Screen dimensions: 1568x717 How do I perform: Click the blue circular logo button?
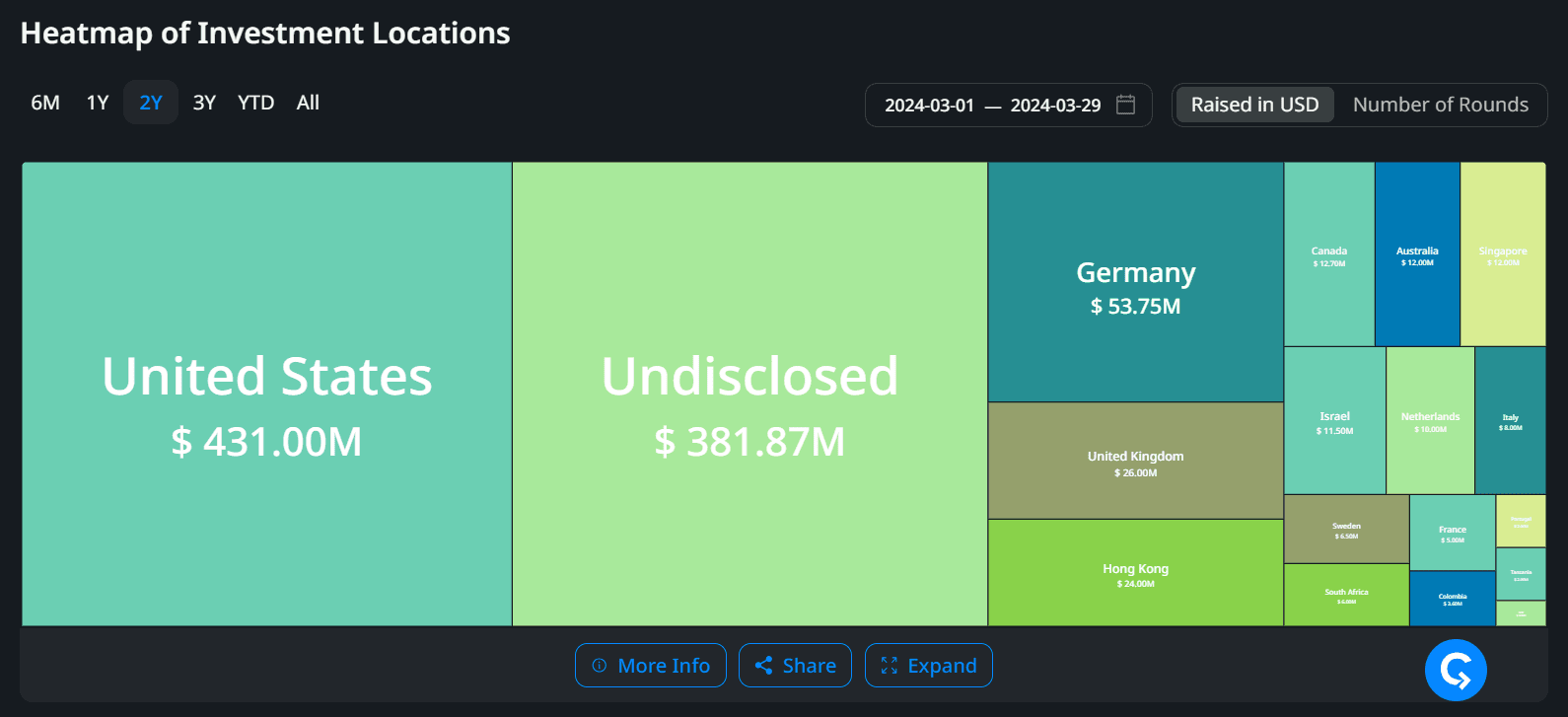click(1456, 671)
